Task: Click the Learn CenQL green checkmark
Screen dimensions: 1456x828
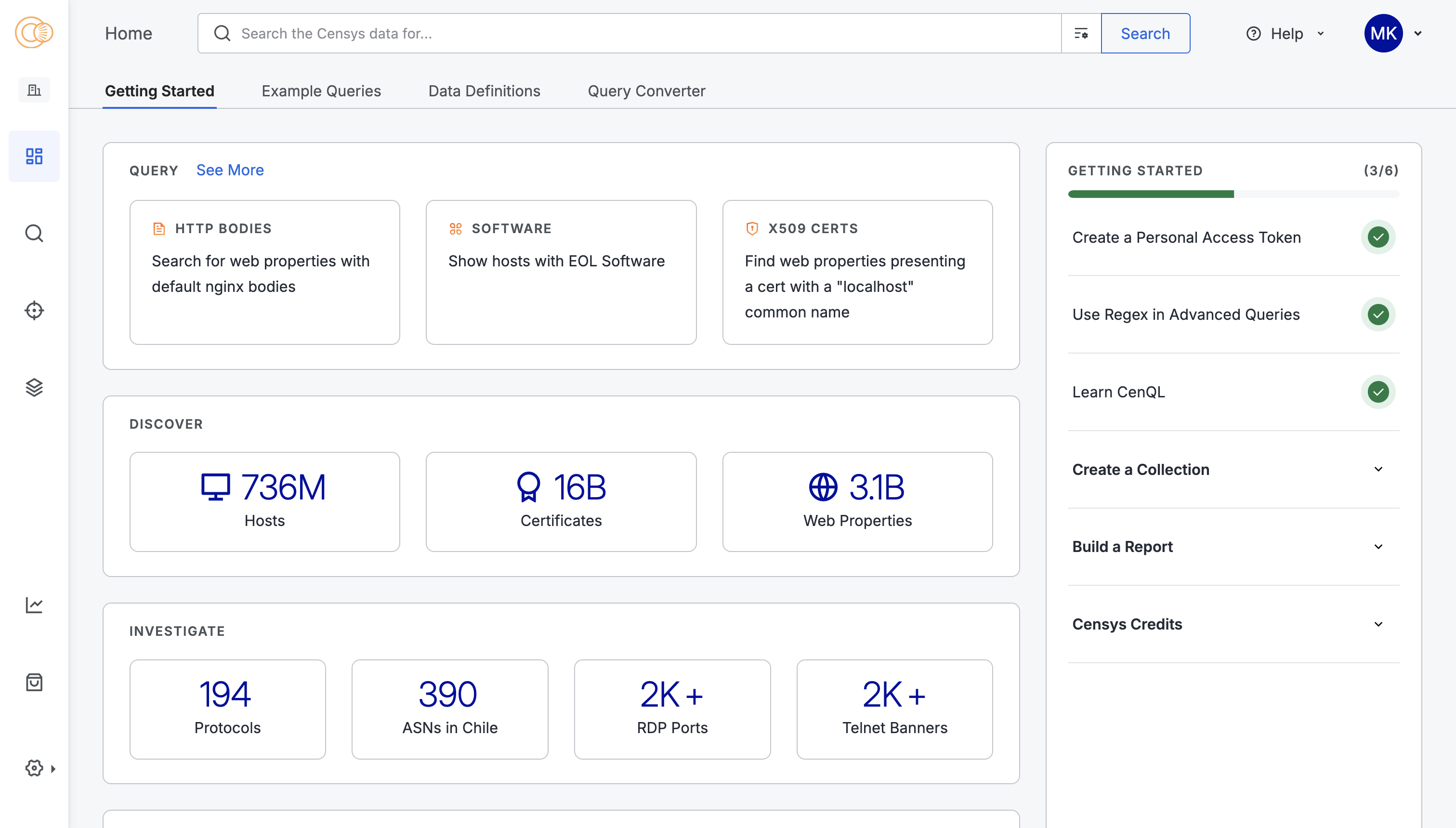Action: coord(1377,392)
